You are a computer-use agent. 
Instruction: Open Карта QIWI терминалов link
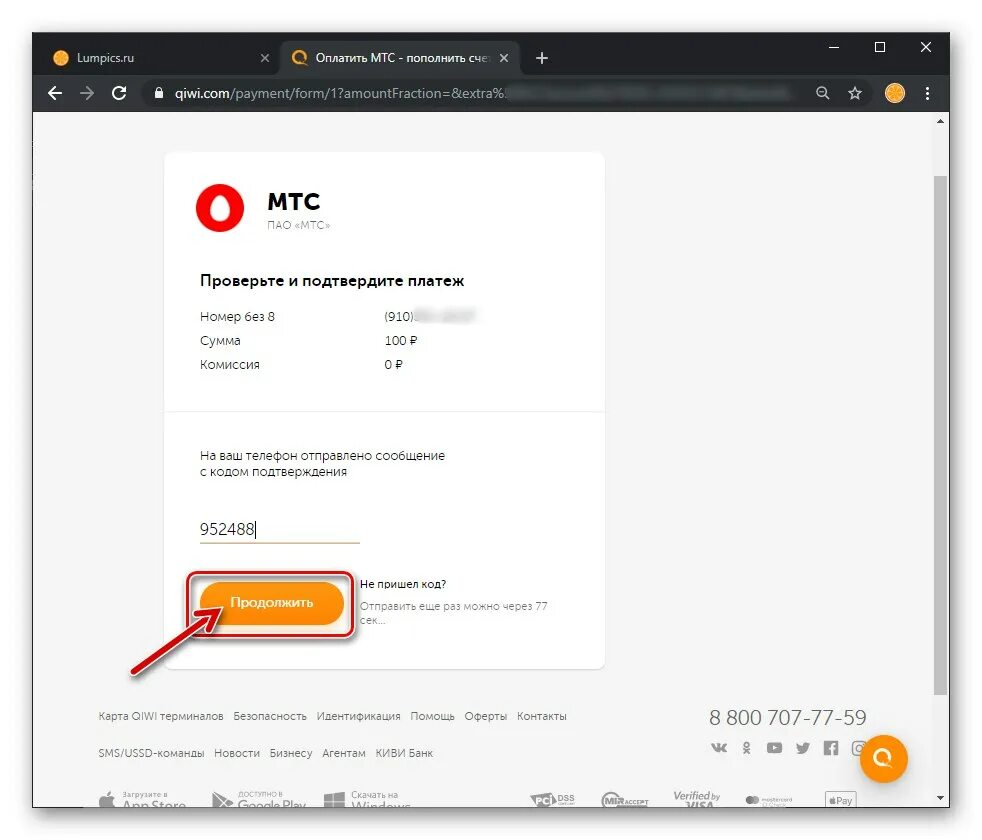(x=161, y=716)
